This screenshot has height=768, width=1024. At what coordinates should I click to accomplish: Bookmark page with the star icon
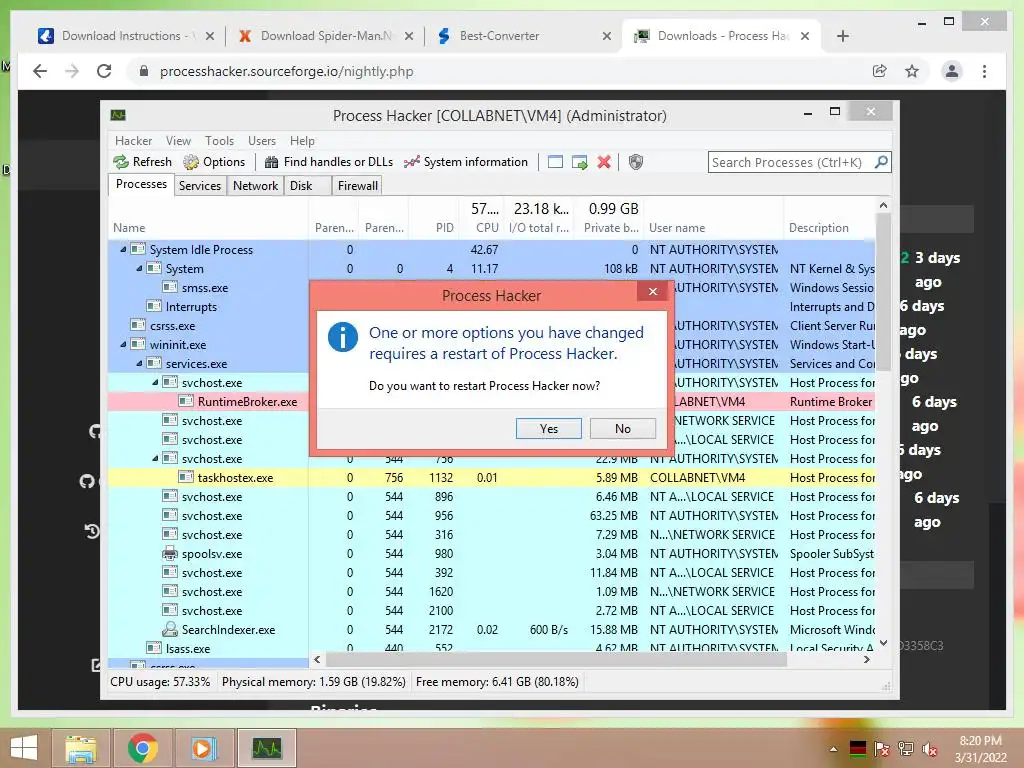(x=912, y=71)
